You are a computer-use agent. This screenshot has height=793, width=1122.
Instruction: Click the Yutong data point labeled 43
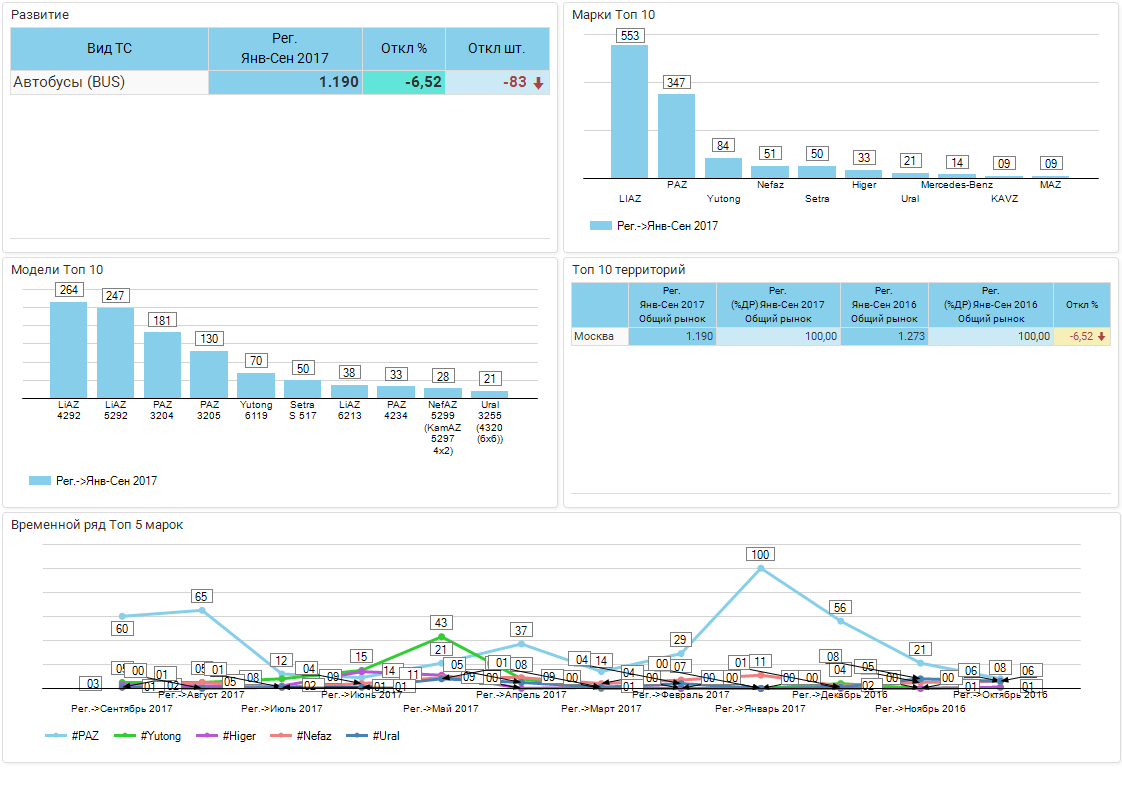click(x=441, y=636)
